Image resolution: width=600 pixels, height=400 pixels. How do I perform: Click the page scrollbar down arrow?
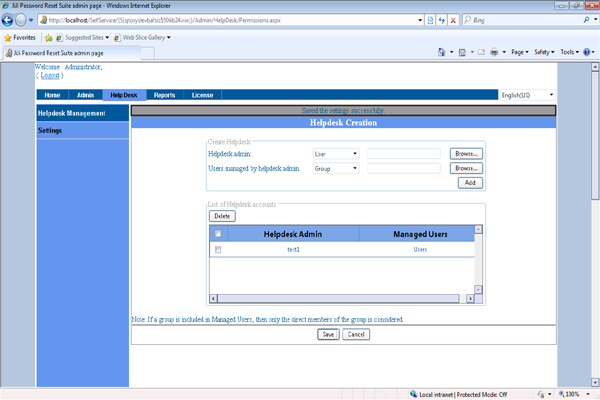595,382
